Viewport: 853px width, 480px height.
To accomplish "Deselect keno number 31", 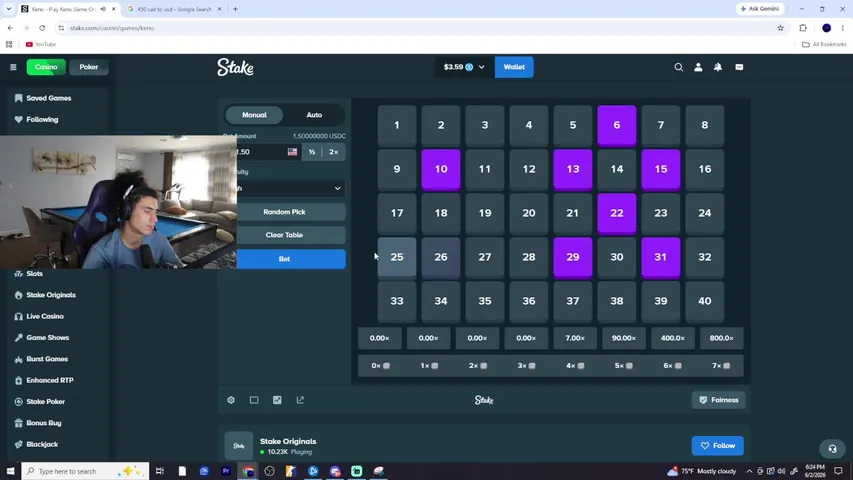I will point(660,257).
